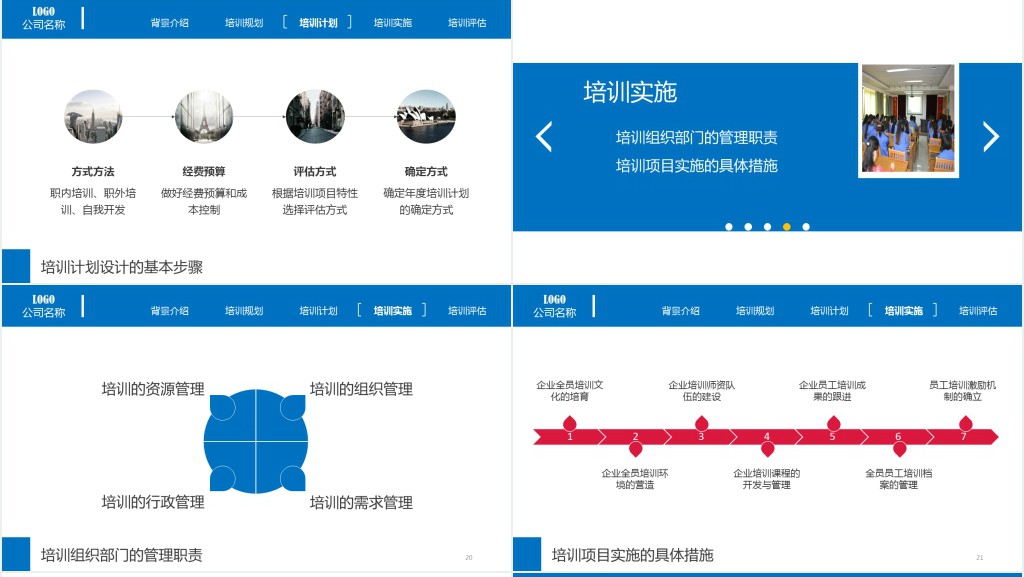
Task: Click the classroom training photo thumbnail
Action: pyautogui.click(x=908, y=120)
